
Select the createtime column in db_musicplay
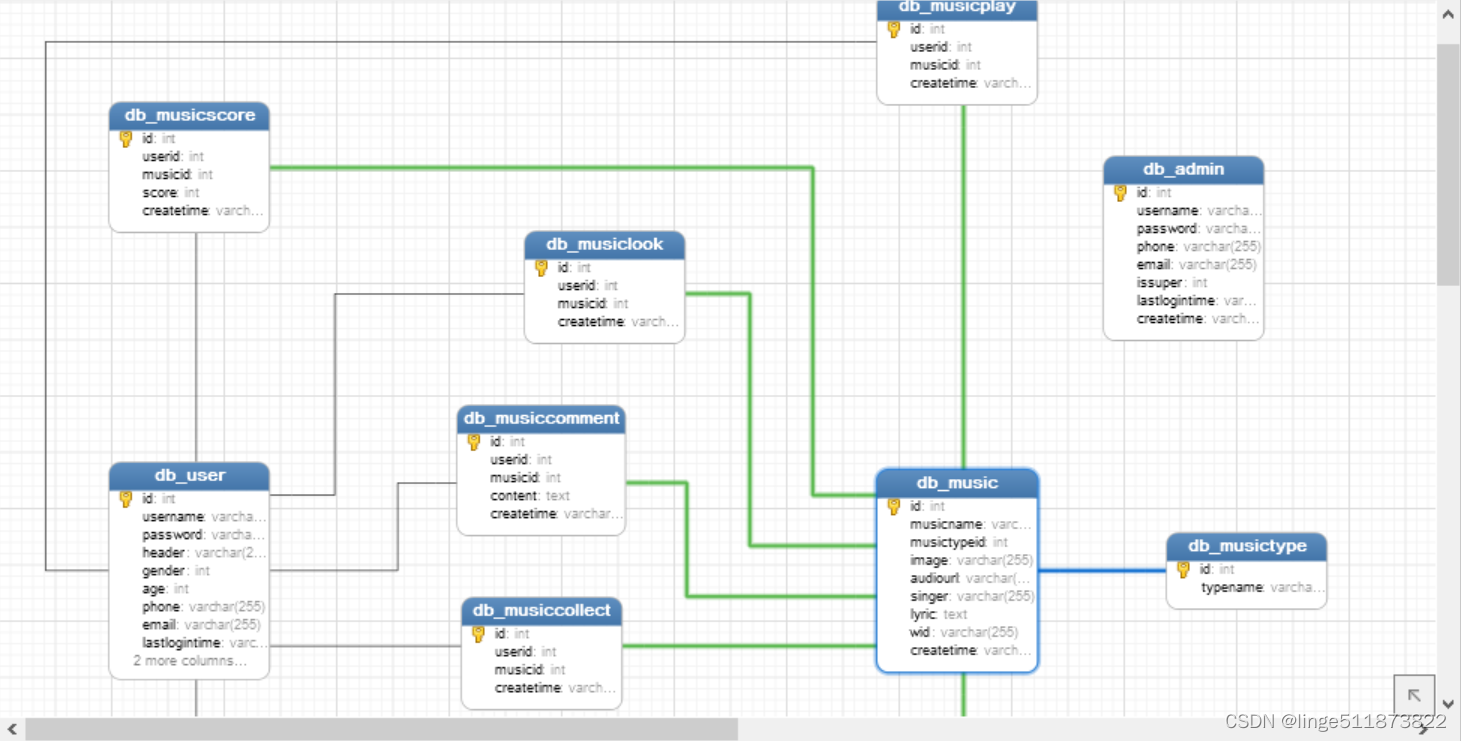(x=970, y=84)
